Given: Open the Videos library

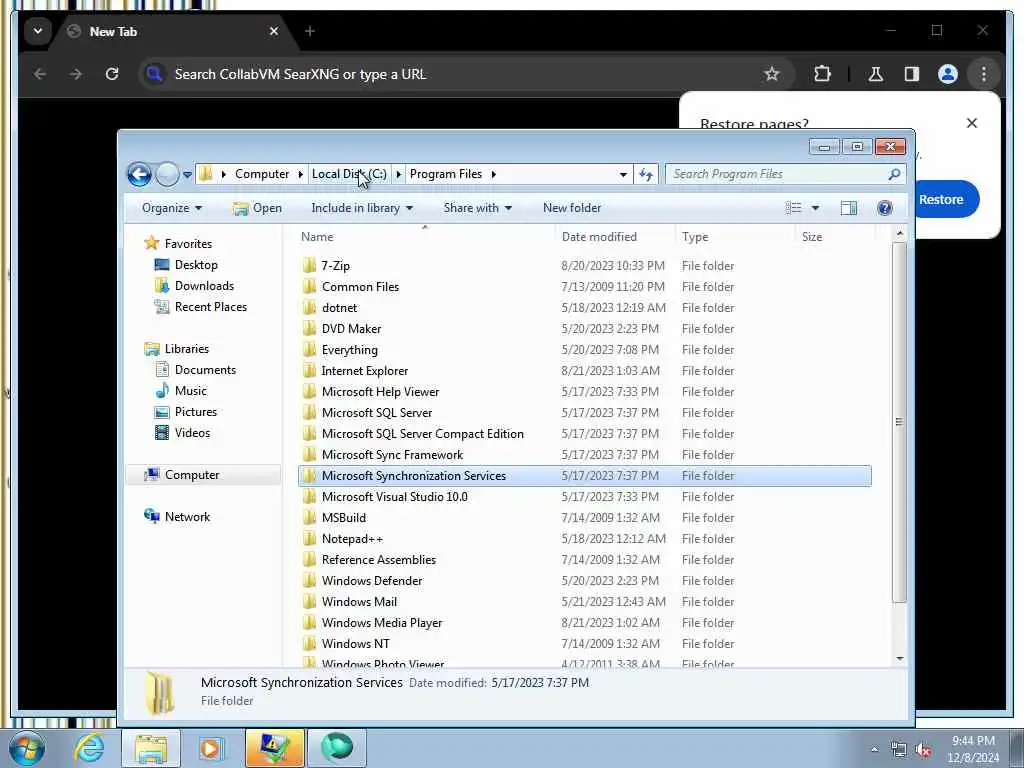Looking at the screenshot, I should click(x=192, y=432).
